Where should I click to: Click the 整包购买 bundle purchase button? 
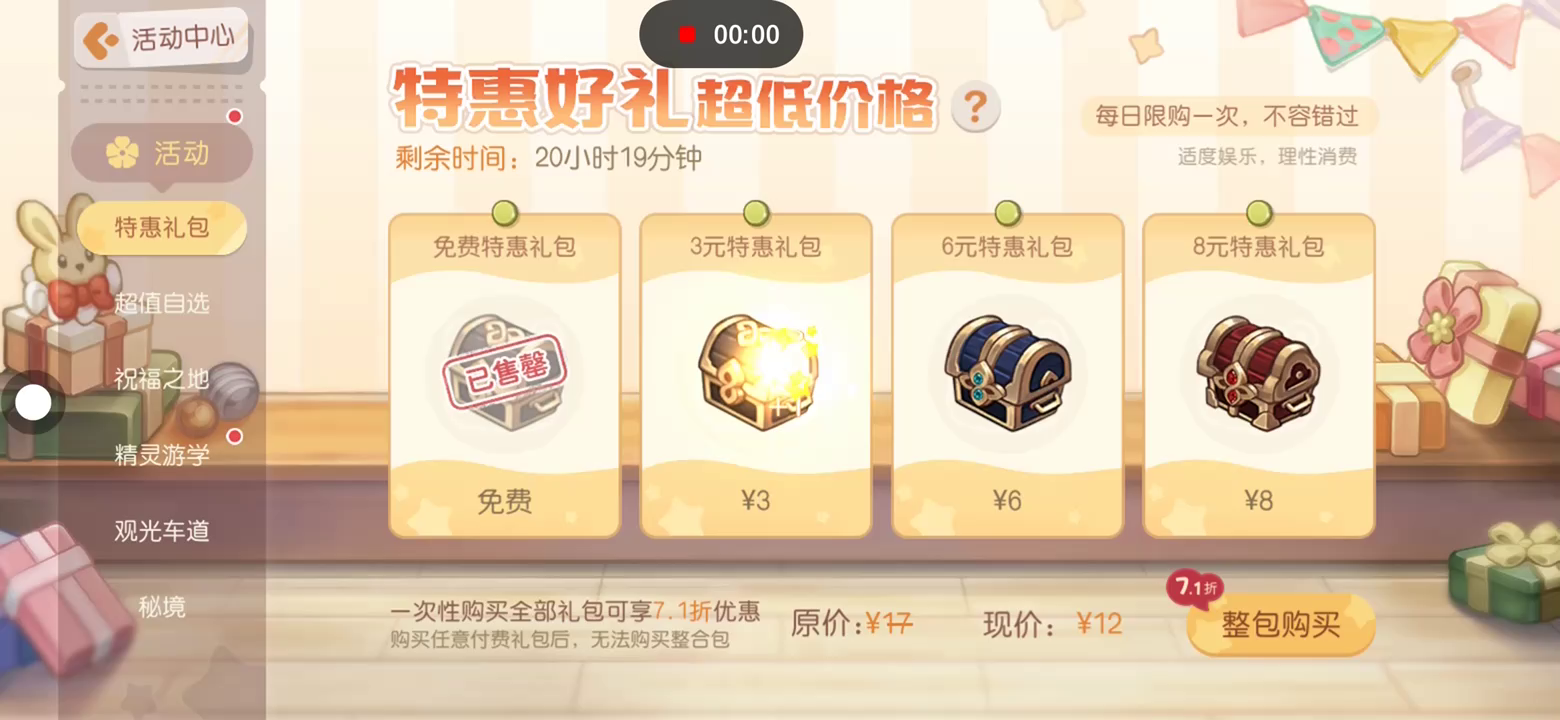pos(1280,625)
